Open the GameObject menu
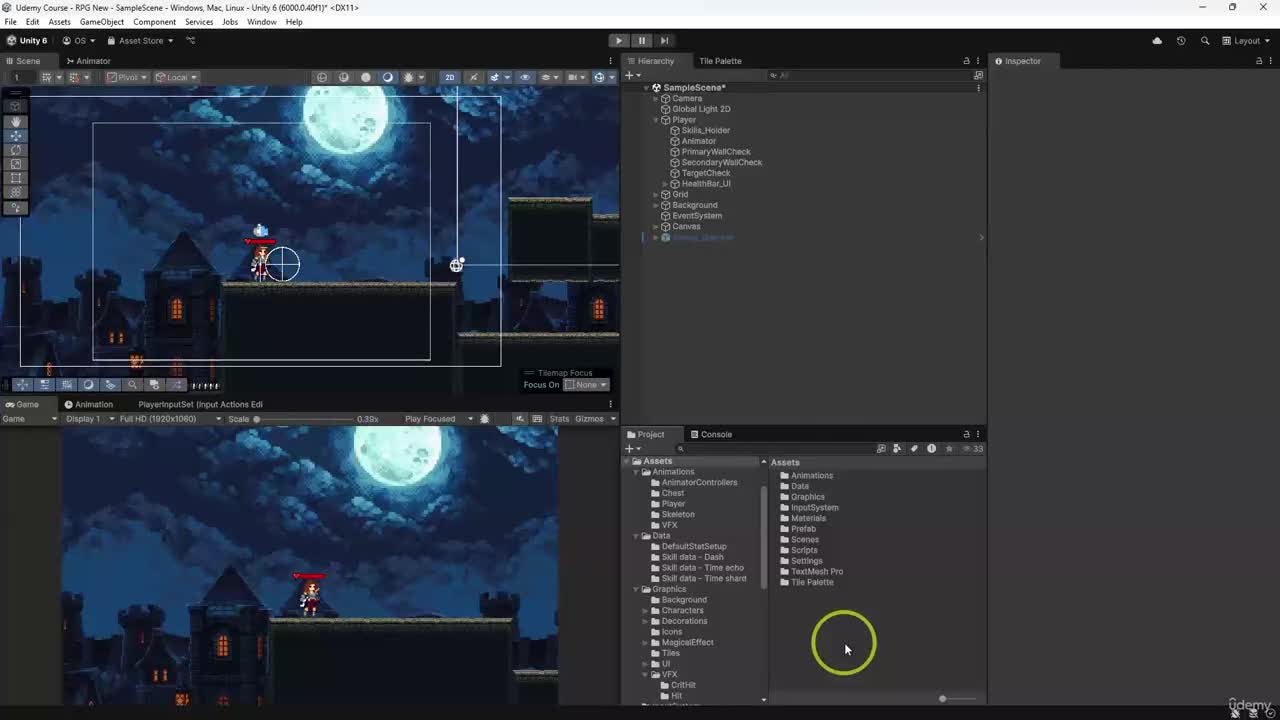Viewport: 1280px width, 720px height. pyautogui.click(x=102, y=22)
